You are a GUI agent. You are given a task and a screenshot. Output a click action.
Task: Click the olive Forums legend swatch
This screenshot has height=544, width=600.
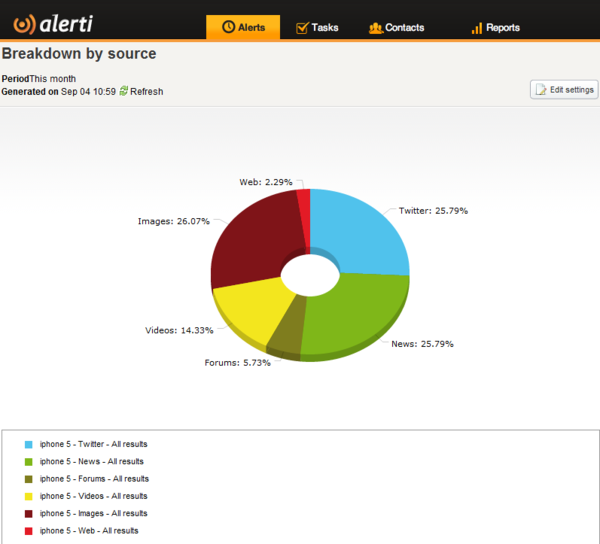pyautogui.click(x=29, y=479)
